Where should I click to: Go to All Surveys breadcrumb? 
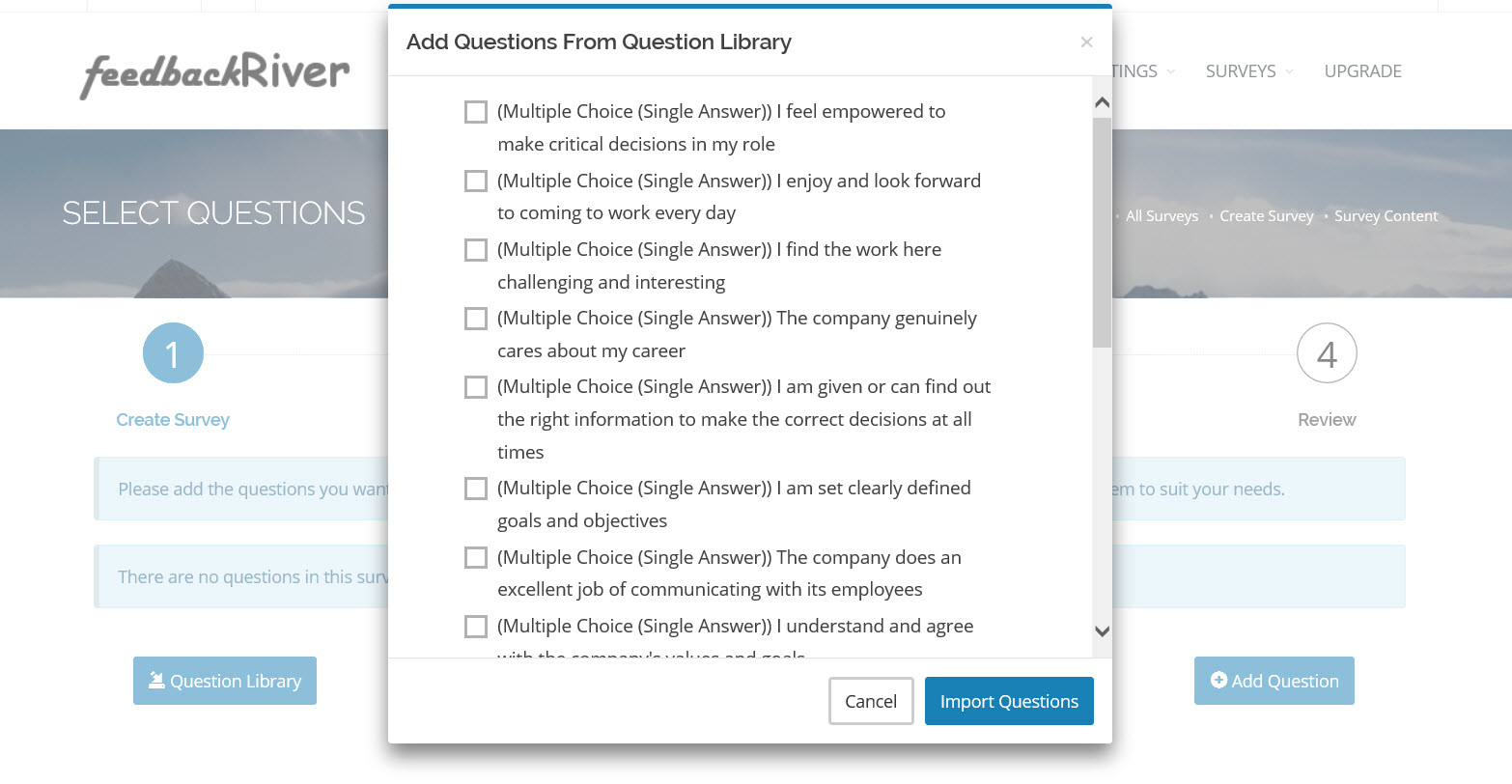1162,216
